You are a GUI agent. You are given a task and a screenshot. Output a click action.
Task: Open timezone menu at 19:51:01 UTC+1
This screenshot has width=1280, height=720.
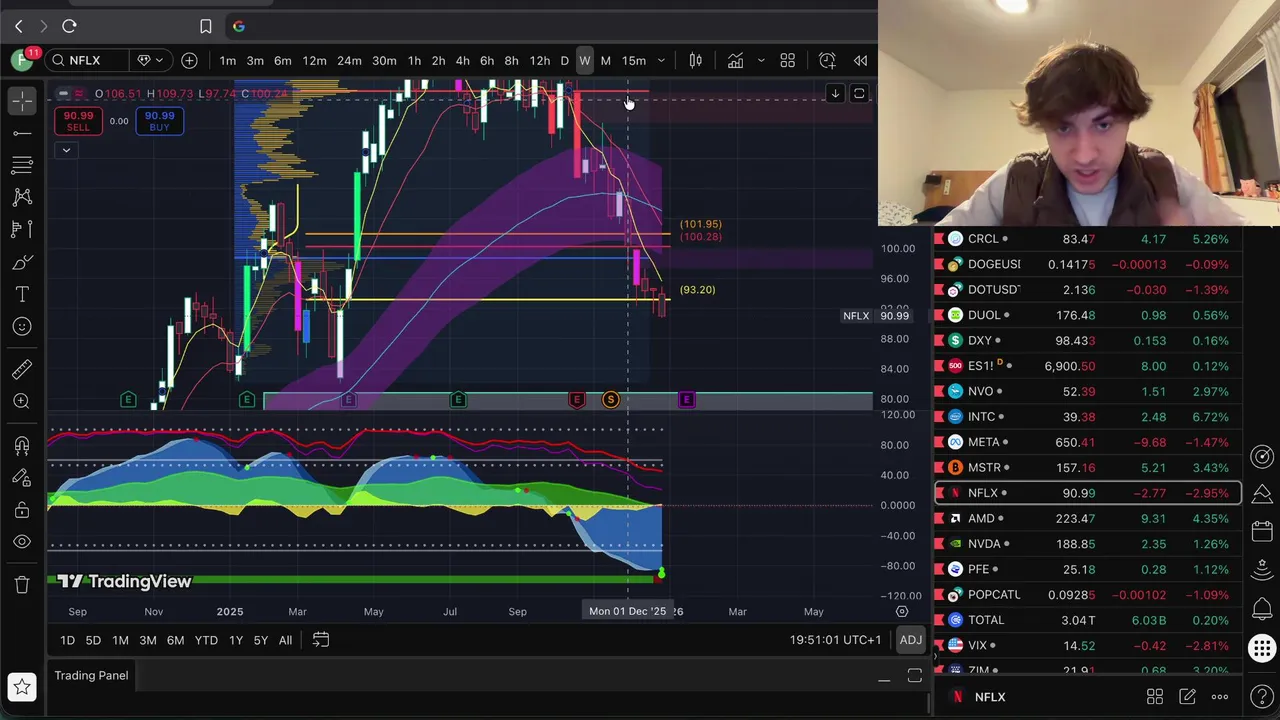tap(835, 640)
